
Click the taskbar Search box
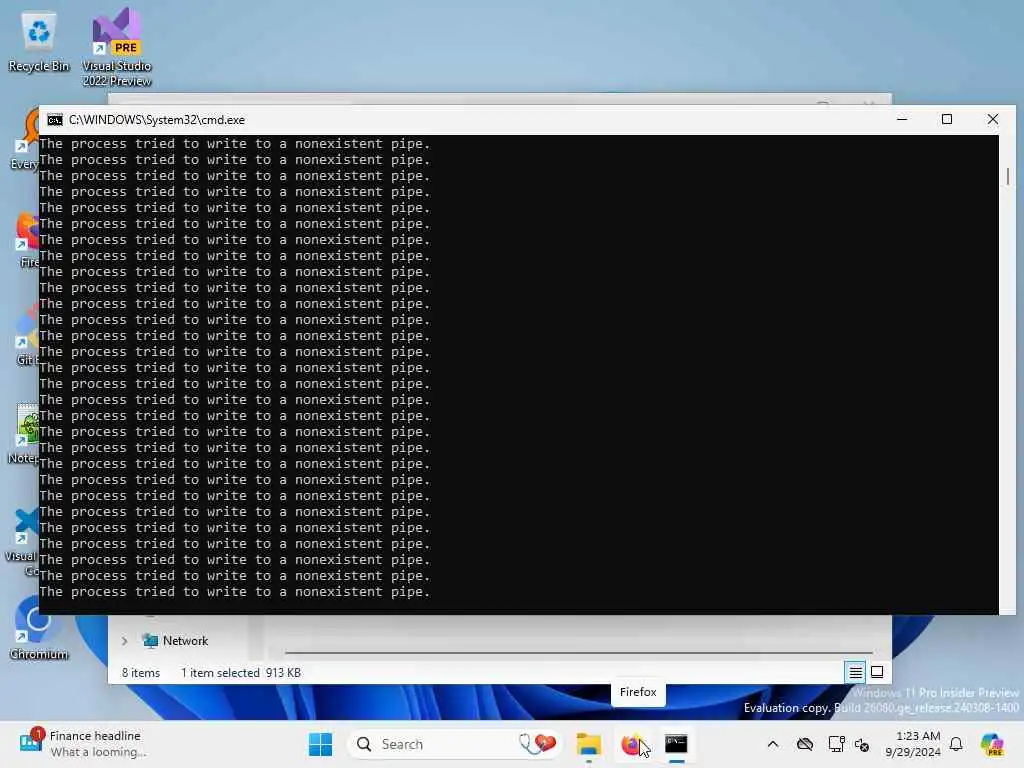click(454, 744)
